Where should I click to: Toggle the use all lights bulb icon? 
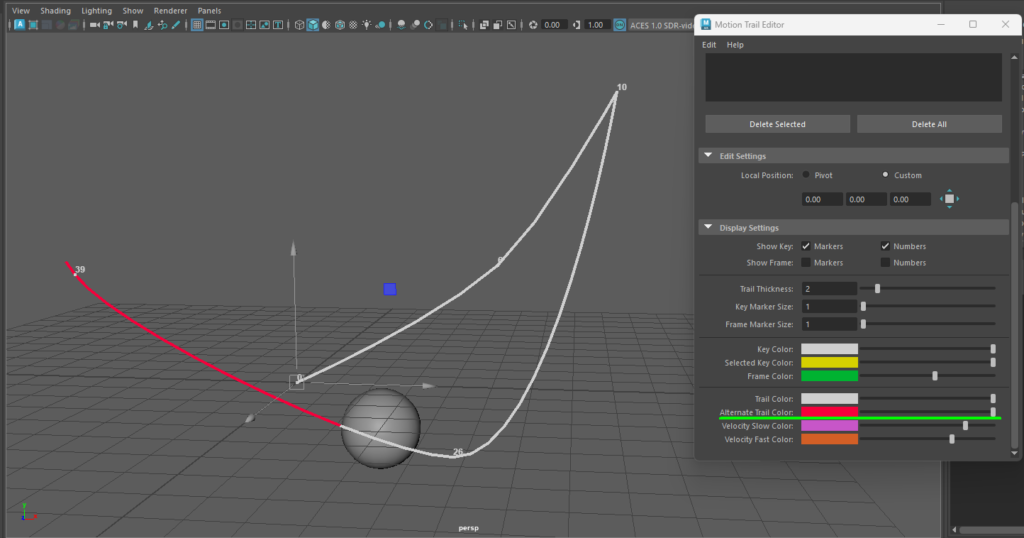(x=368, y=25)
